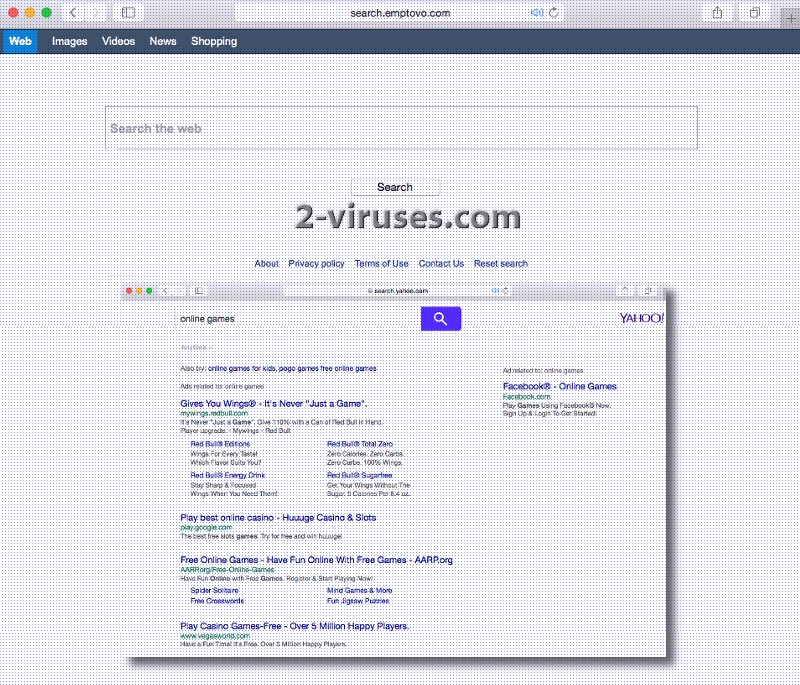Select the Web tab
The width and height of the screenshot is (800, 685).
click(x=20, y=41)
